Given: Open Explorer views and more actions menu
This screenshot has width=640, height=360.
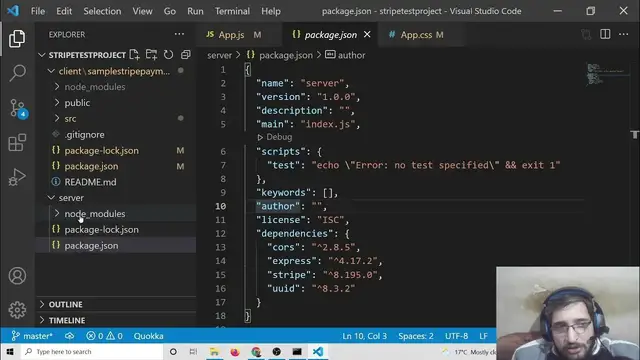Looking at the screenshot, I should pyautogui.click(x=179, y=35).
